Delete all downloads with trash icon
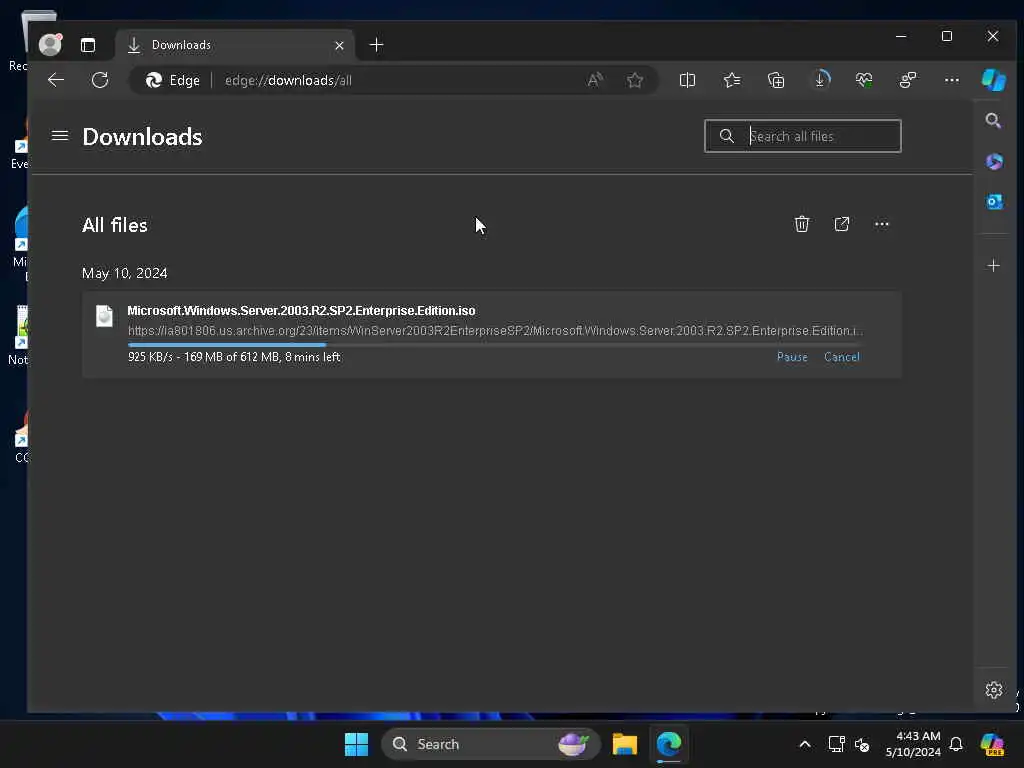 coord(801,224)
